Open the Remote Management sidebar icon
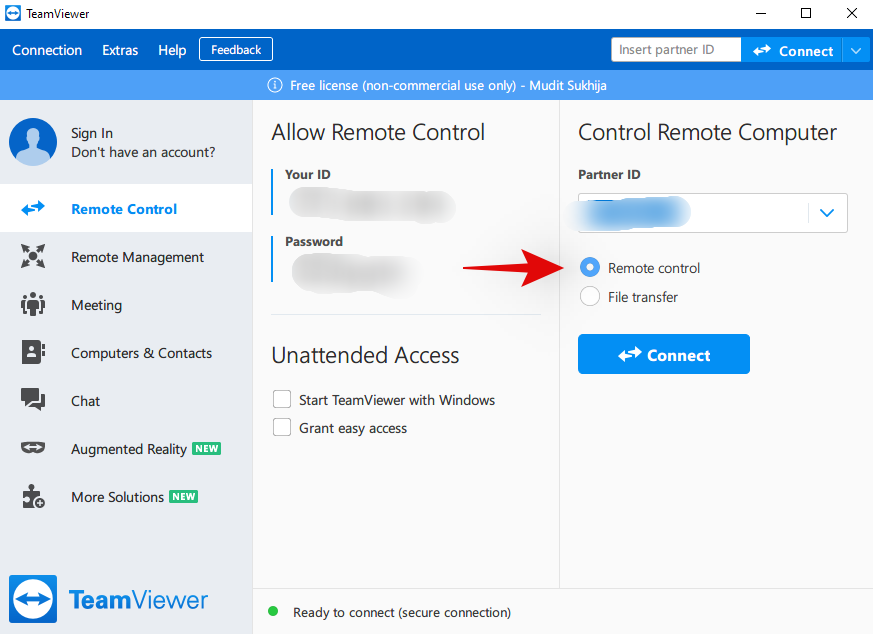873x634 pixels. [33, 257]
